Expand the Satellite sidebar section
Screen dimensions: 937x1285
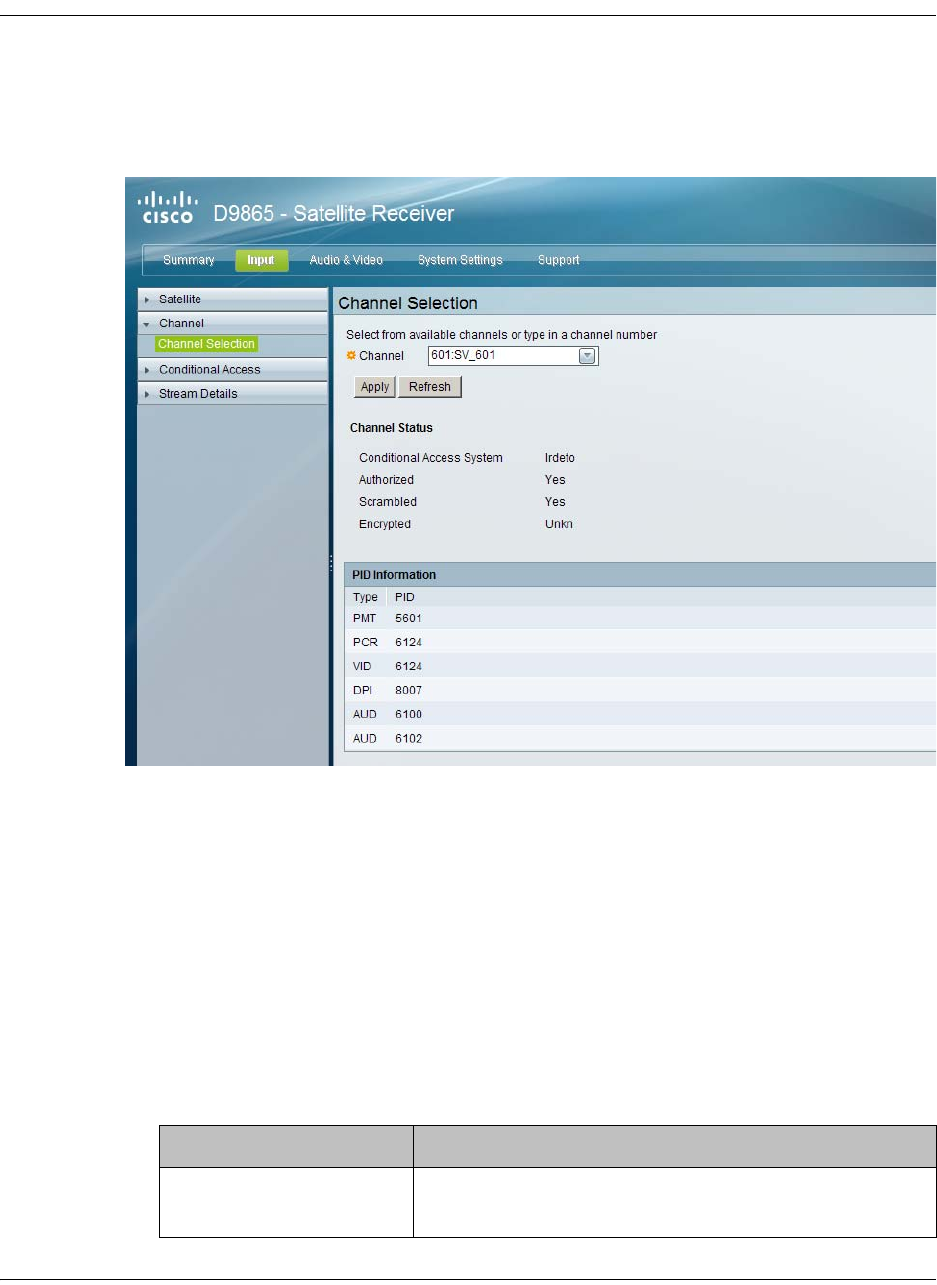(x=232, y=299)
